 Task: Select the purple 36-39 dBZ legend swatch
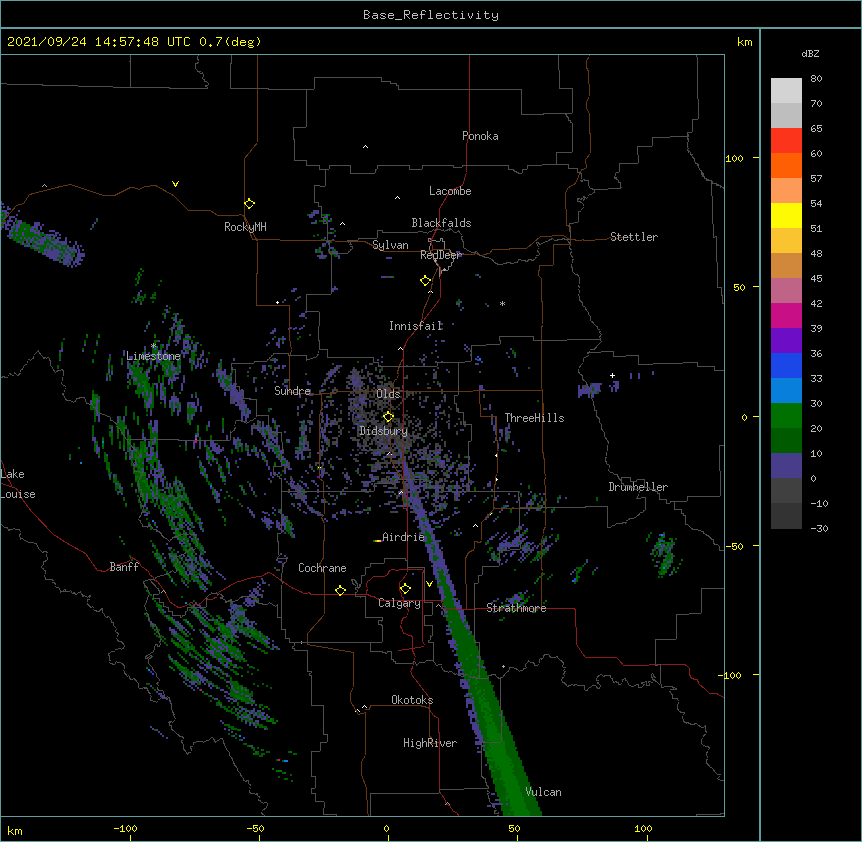click(786, 340)
